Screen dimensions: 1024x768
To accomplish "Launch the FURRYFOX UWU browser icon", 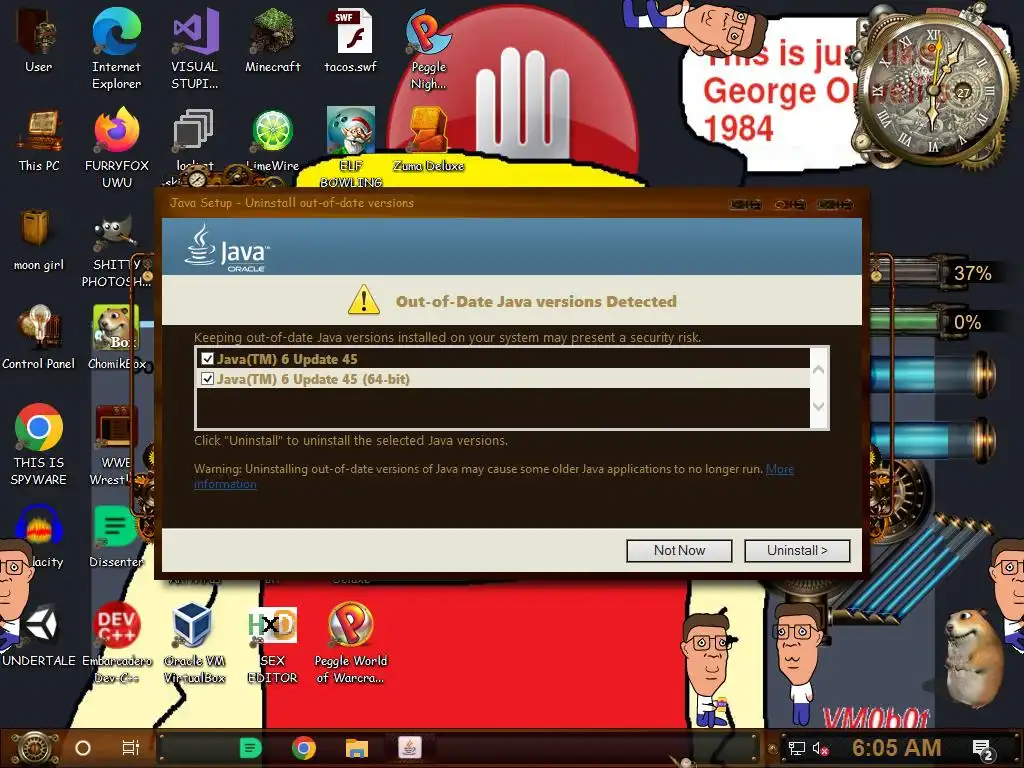I will [x=116, y=148].
